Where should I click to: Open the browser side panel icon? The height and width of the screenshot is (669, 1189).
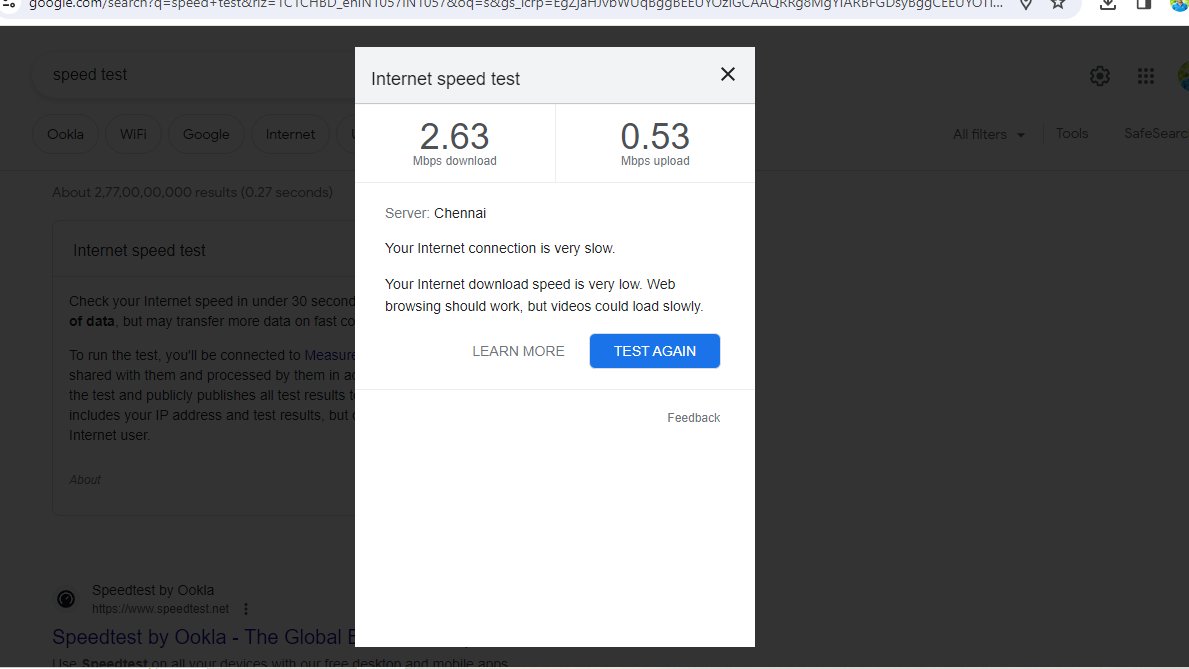[x=1144, y=5]
